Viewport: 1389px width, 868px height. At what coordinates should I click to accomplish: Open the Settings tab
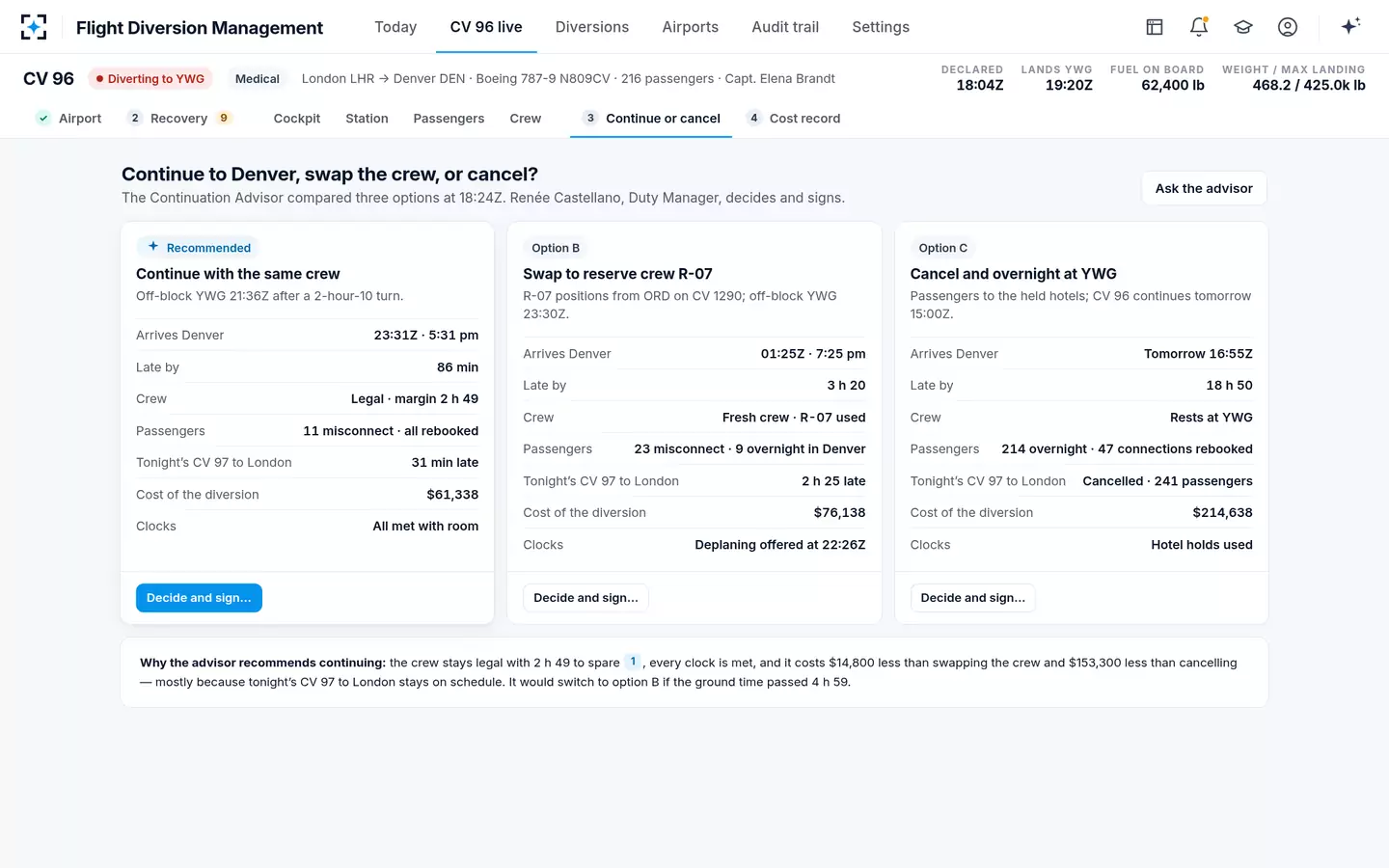coord(881,27)
